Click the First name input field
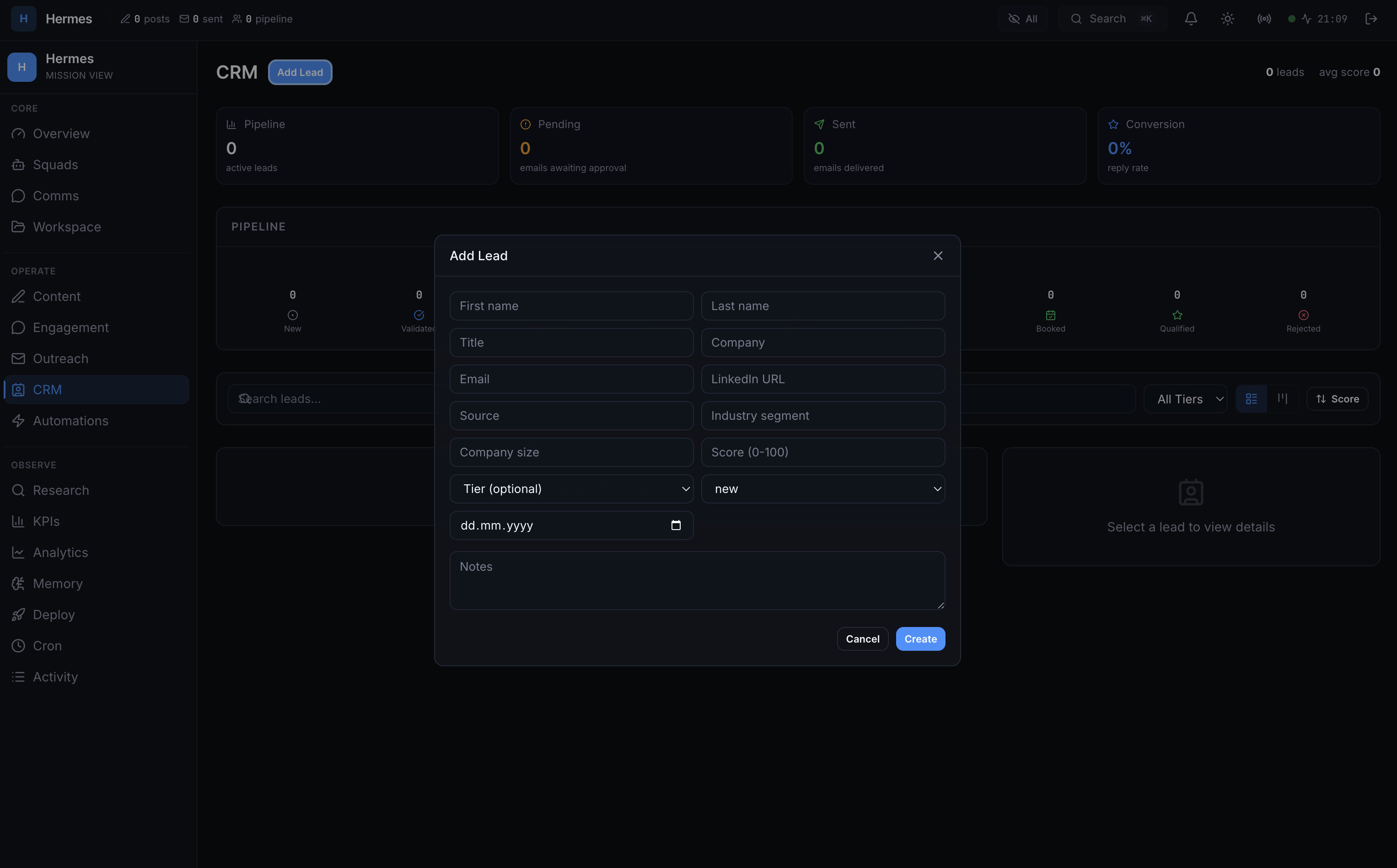1397x868 pixels. [571, 306]
